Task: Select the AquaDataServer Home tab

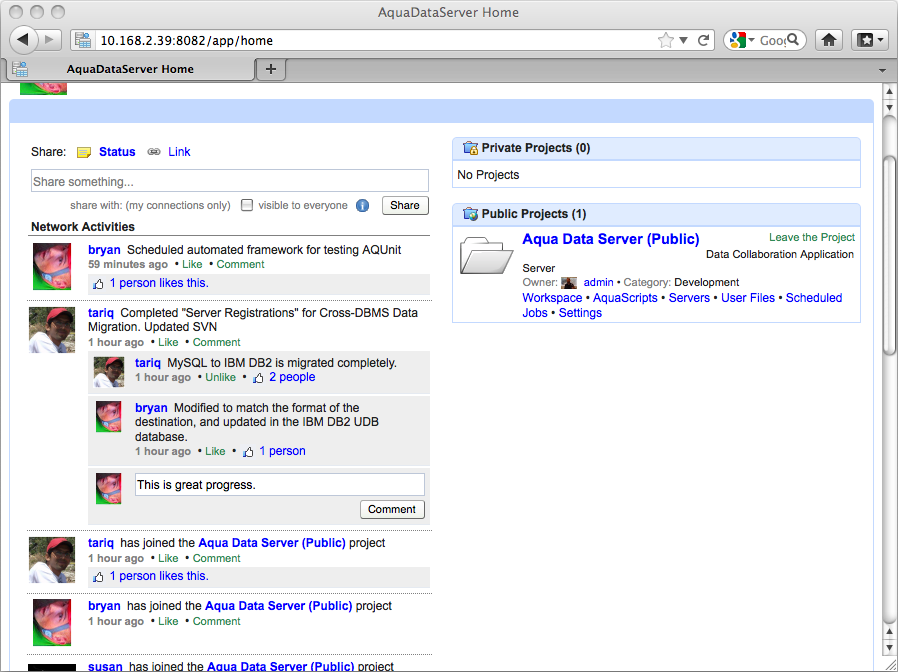Action: (130, 69)
